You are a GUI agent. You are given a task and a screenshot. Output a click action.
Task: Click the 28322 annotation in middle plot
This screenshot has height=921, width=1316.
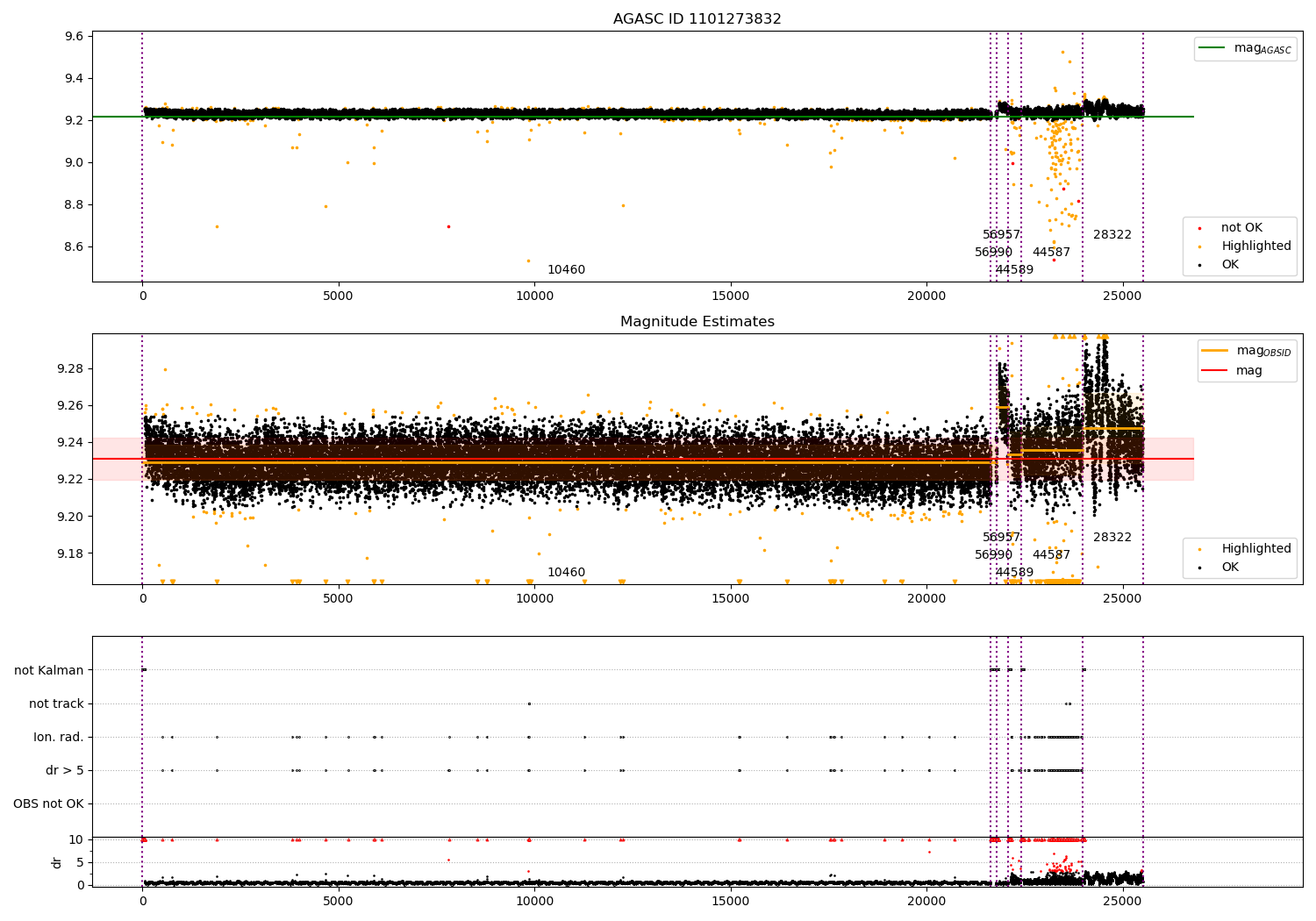(x=1112, y=538)
